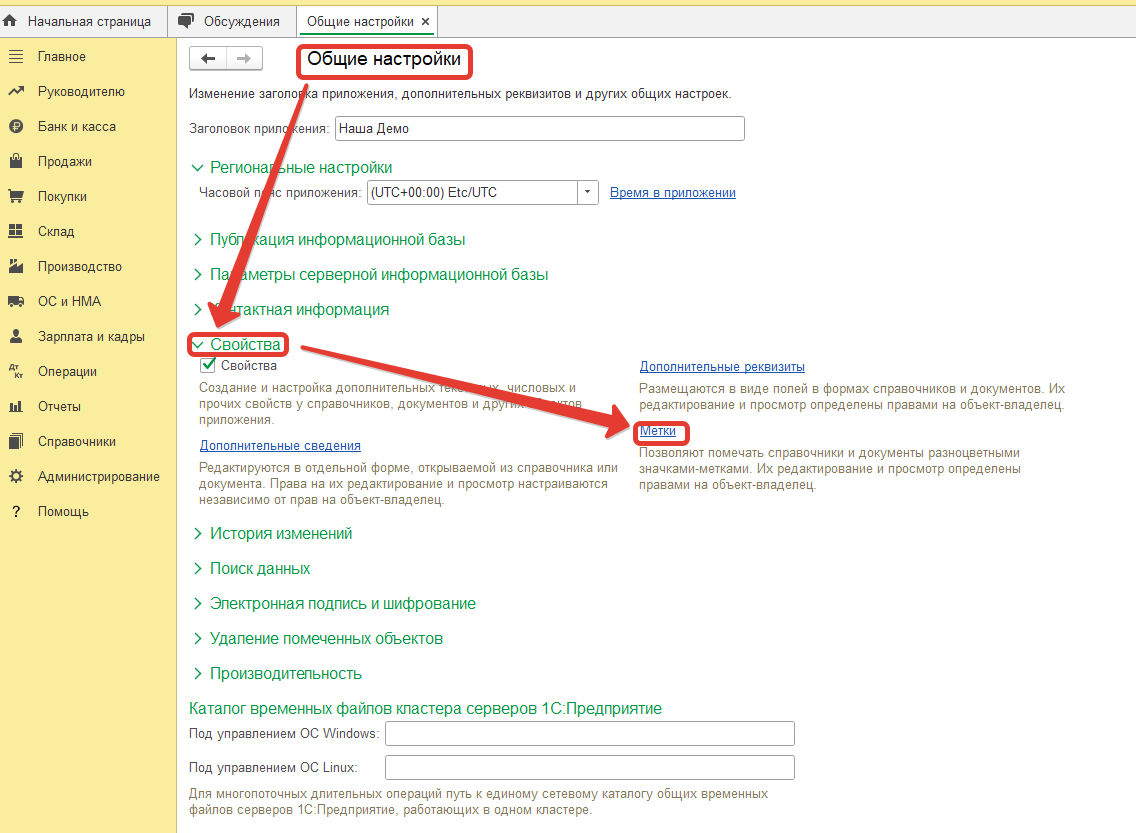The image size is (1136, 833).
Task: Close the Общие настройки tab
Action: [x=425, y=21]
